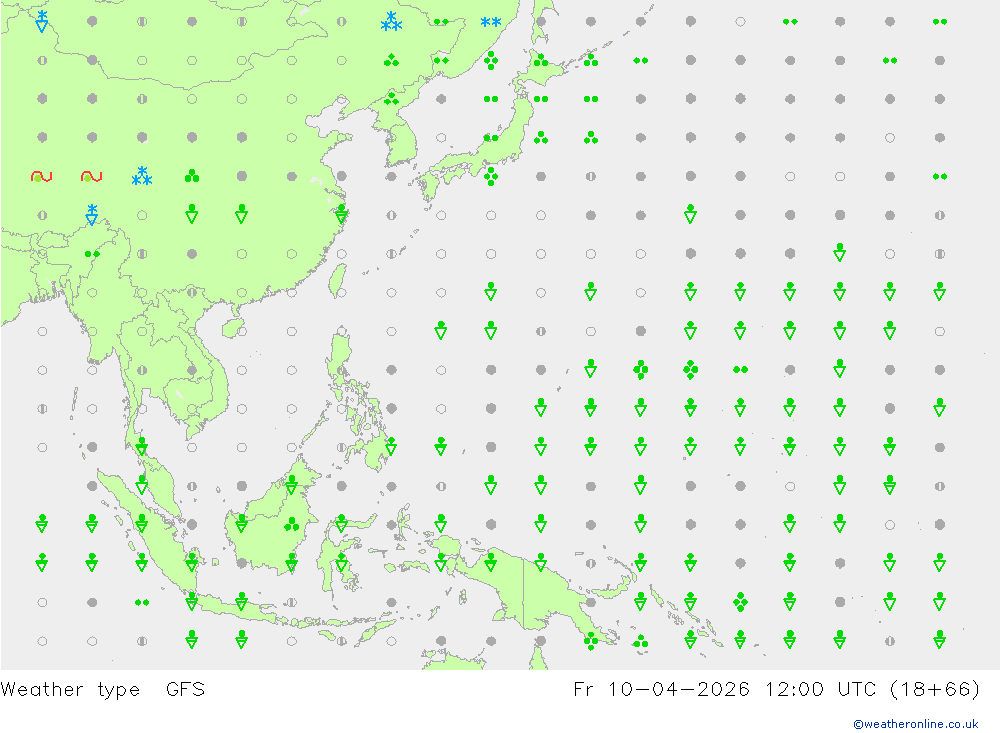The width and height of the screenshot is (1000, 733).
Task: Click the blue snow shower symbol in the map's top-left corner
Action: tap(41, 21)
